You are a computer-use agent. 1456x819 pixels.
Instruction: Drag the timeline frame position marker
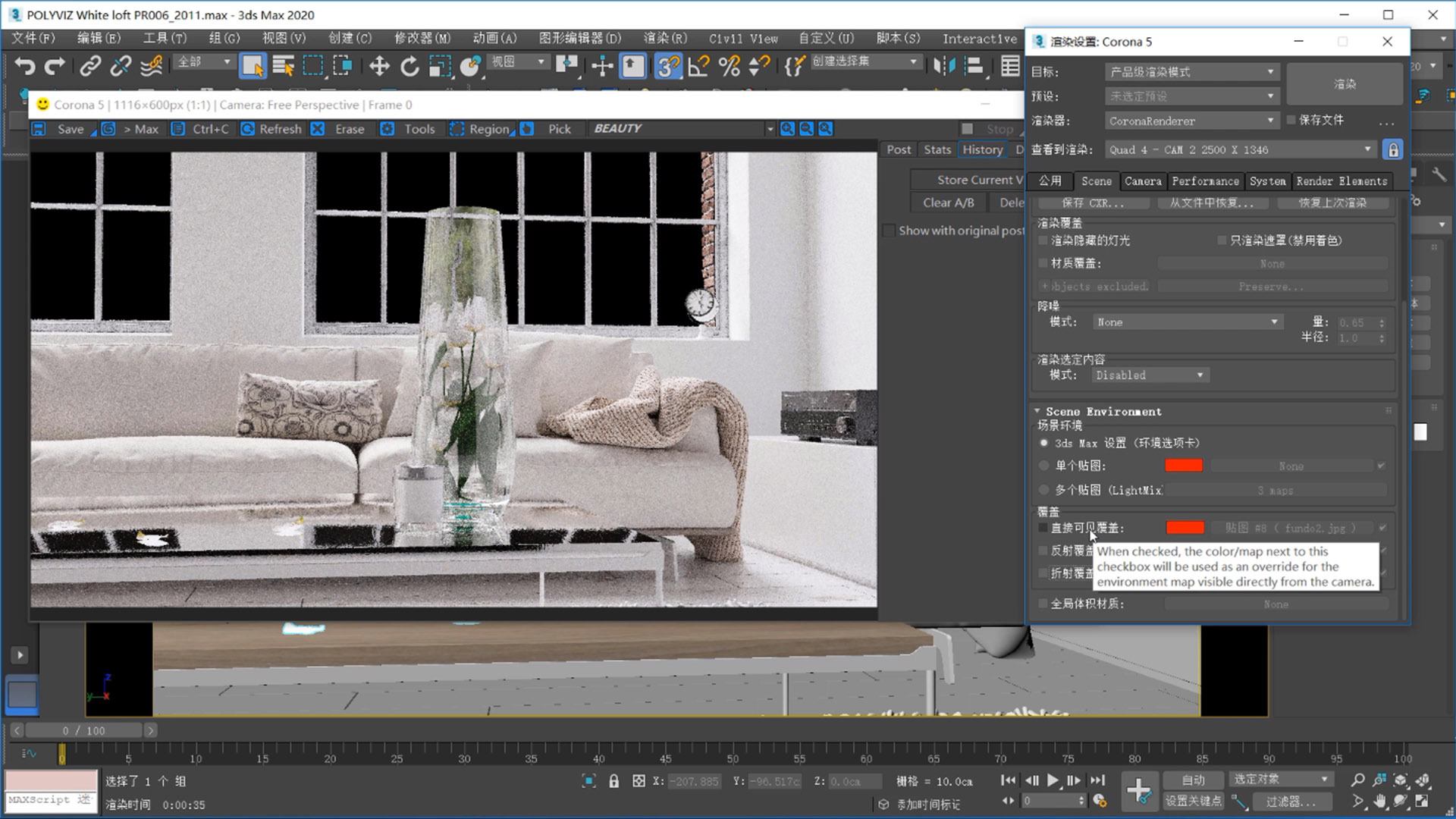[x=62, y=753]
